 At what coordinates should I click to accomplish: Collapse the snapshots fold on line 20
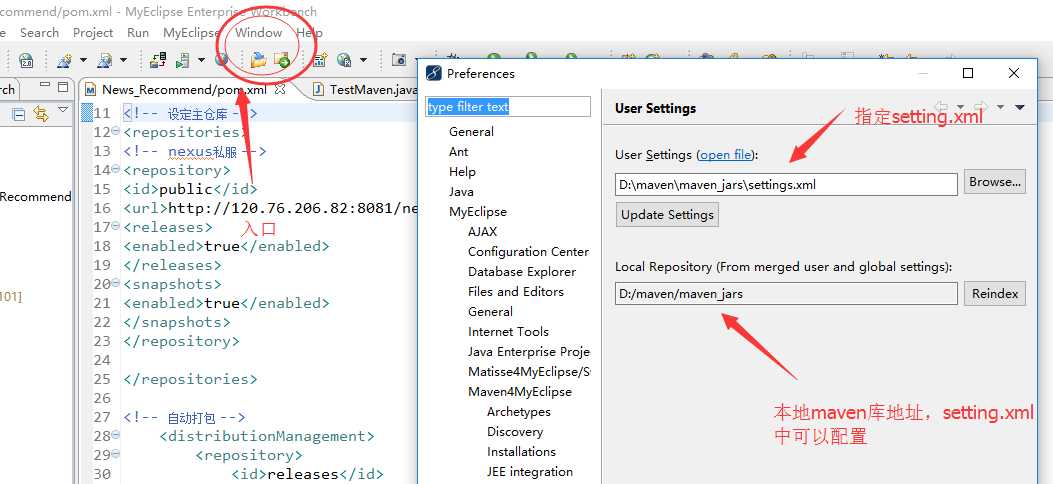(x=115, y=283)
